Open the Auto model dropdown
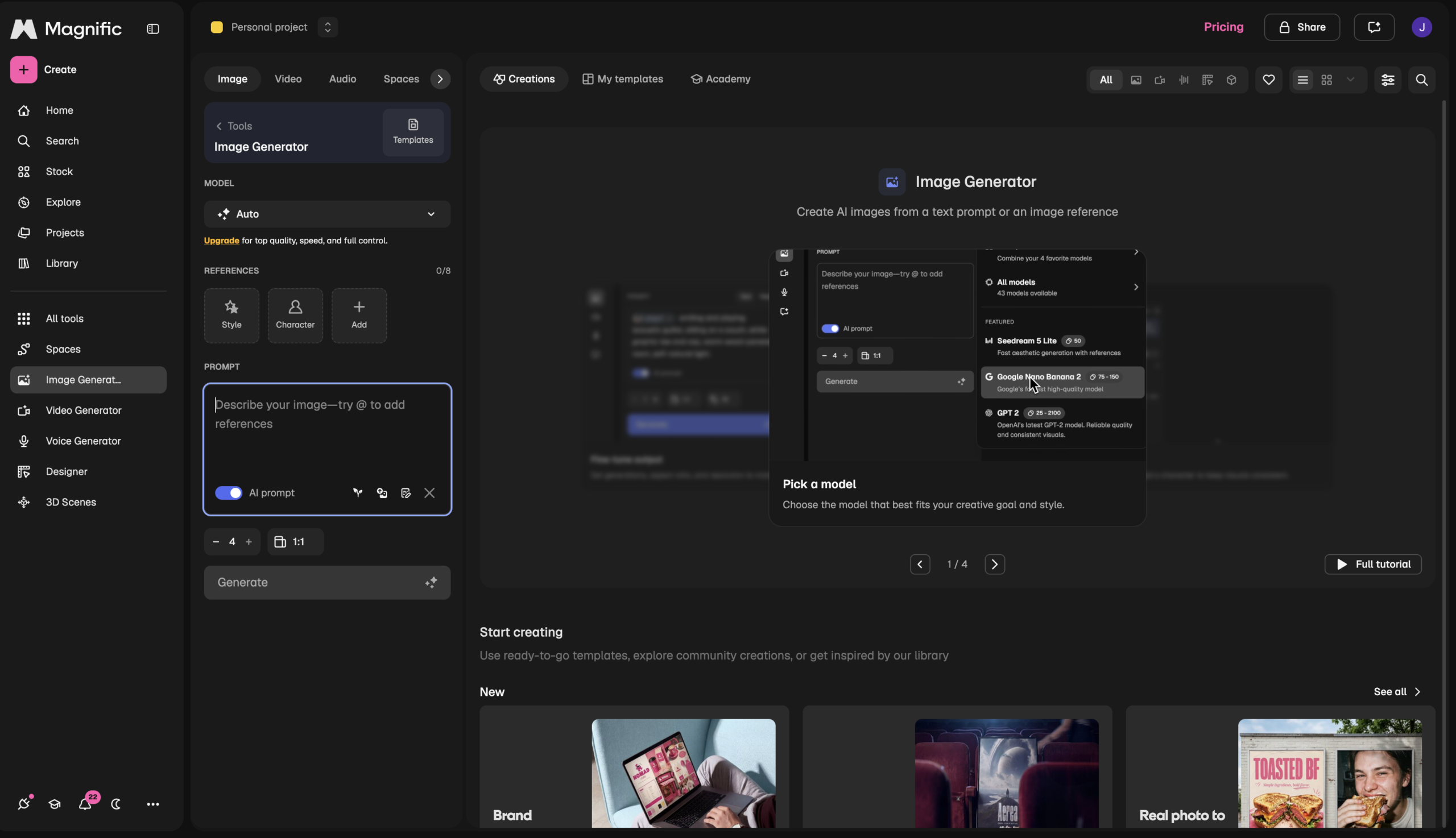The image size is (1456, 838). coord(327,214)
